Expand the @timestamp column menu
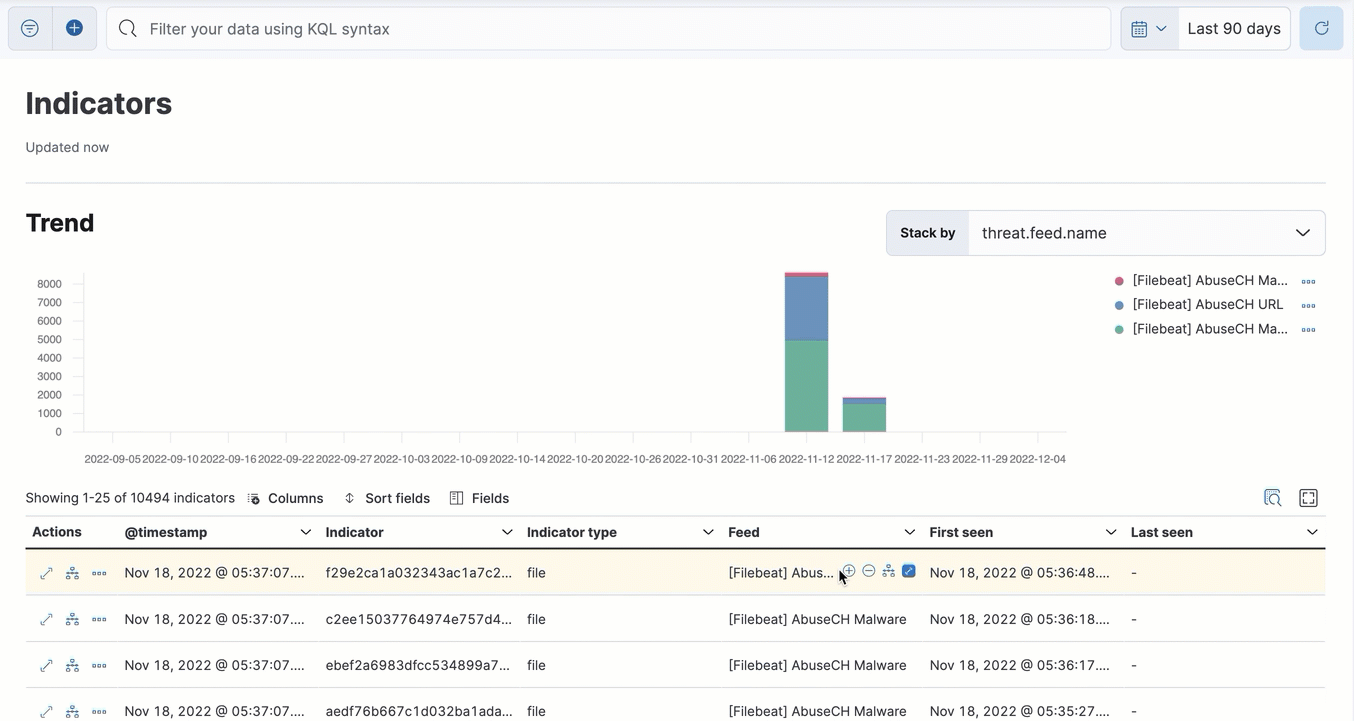The height and width of the screenshot is (721, 1354). click(305, 532)
